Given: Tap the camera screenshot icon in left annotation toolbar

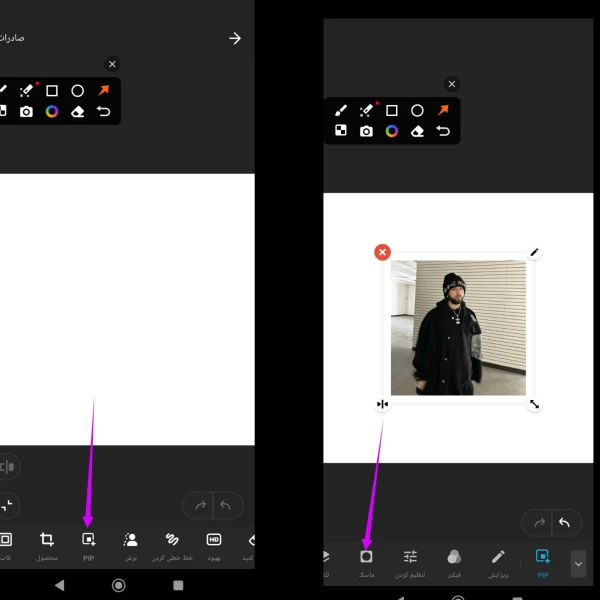Looking at the screenshot, I should click(26, 111).
